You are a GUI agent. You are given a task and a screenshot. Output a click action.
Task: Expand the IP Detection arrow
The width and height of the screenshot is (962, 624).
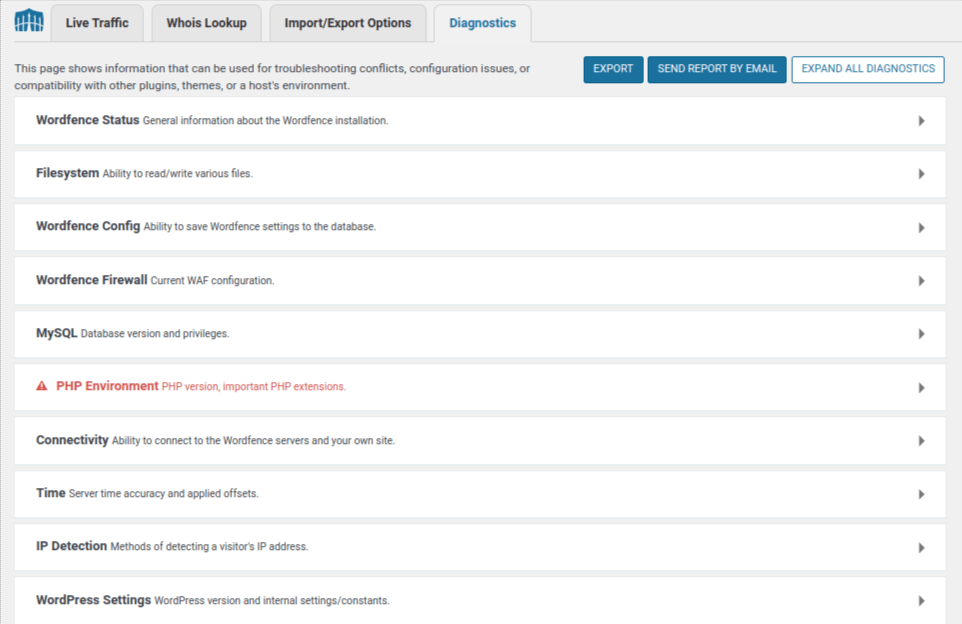tap(921, 548)
